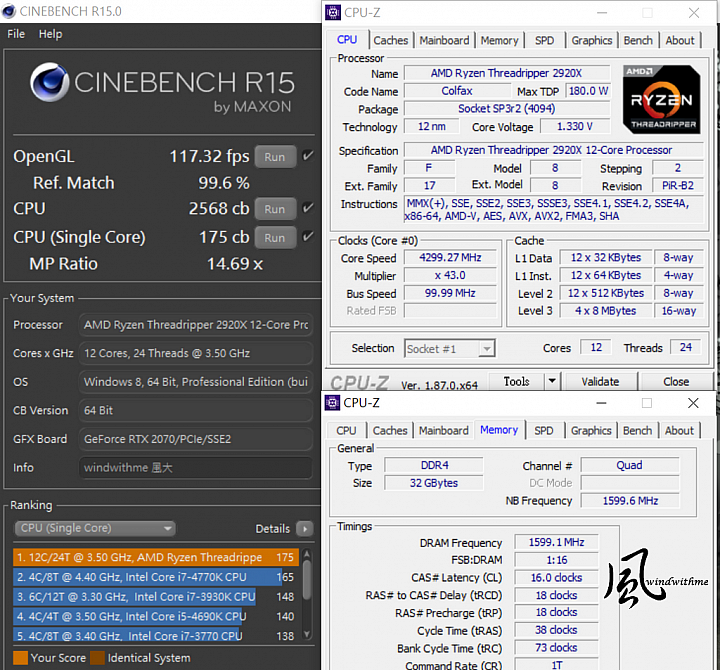
Task: Switch to Graphics tab in upper CPU-Z
Action: pyautogui.click(x=591, y=40)
